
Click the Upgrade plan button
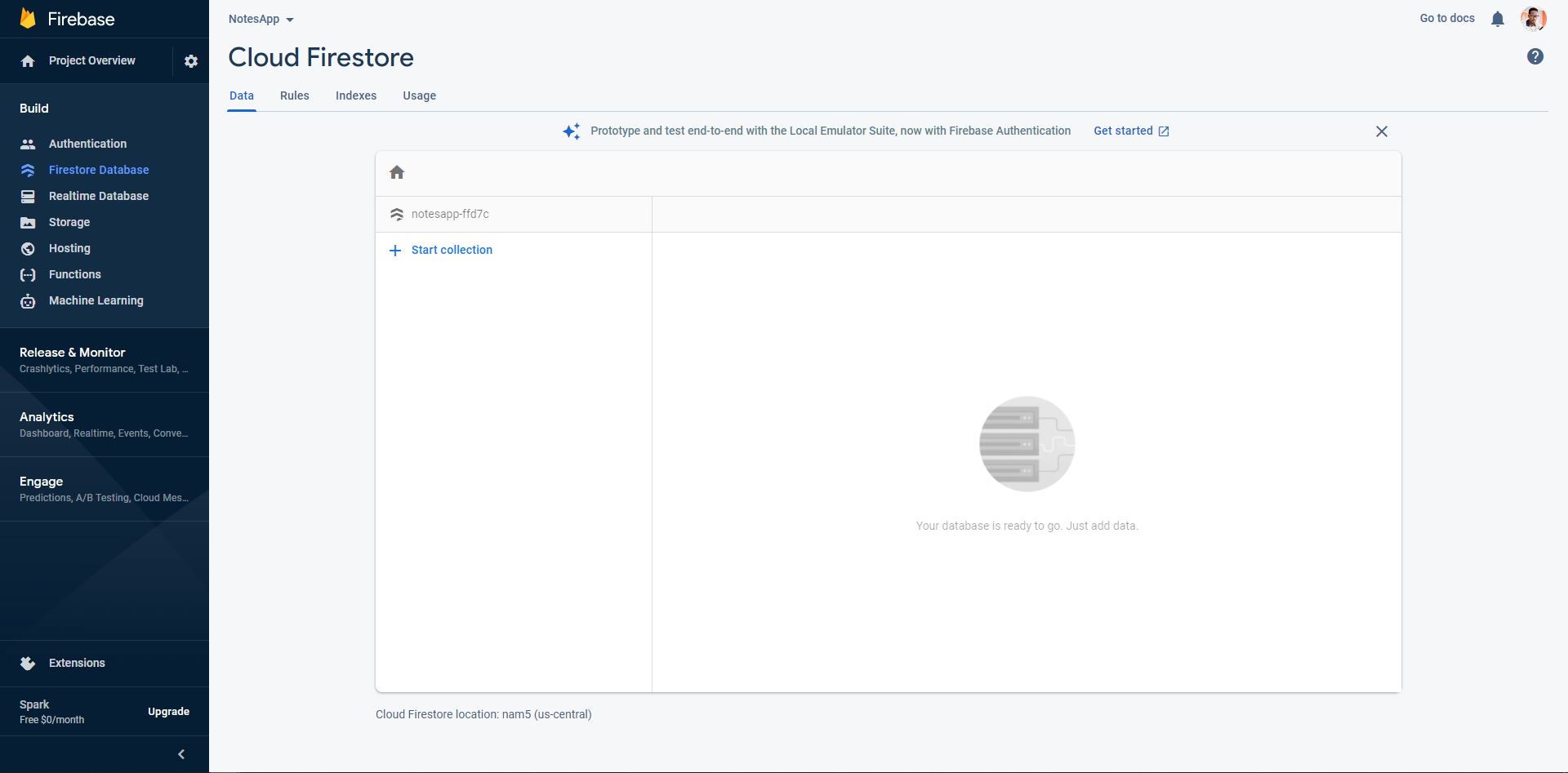(168, 712)
